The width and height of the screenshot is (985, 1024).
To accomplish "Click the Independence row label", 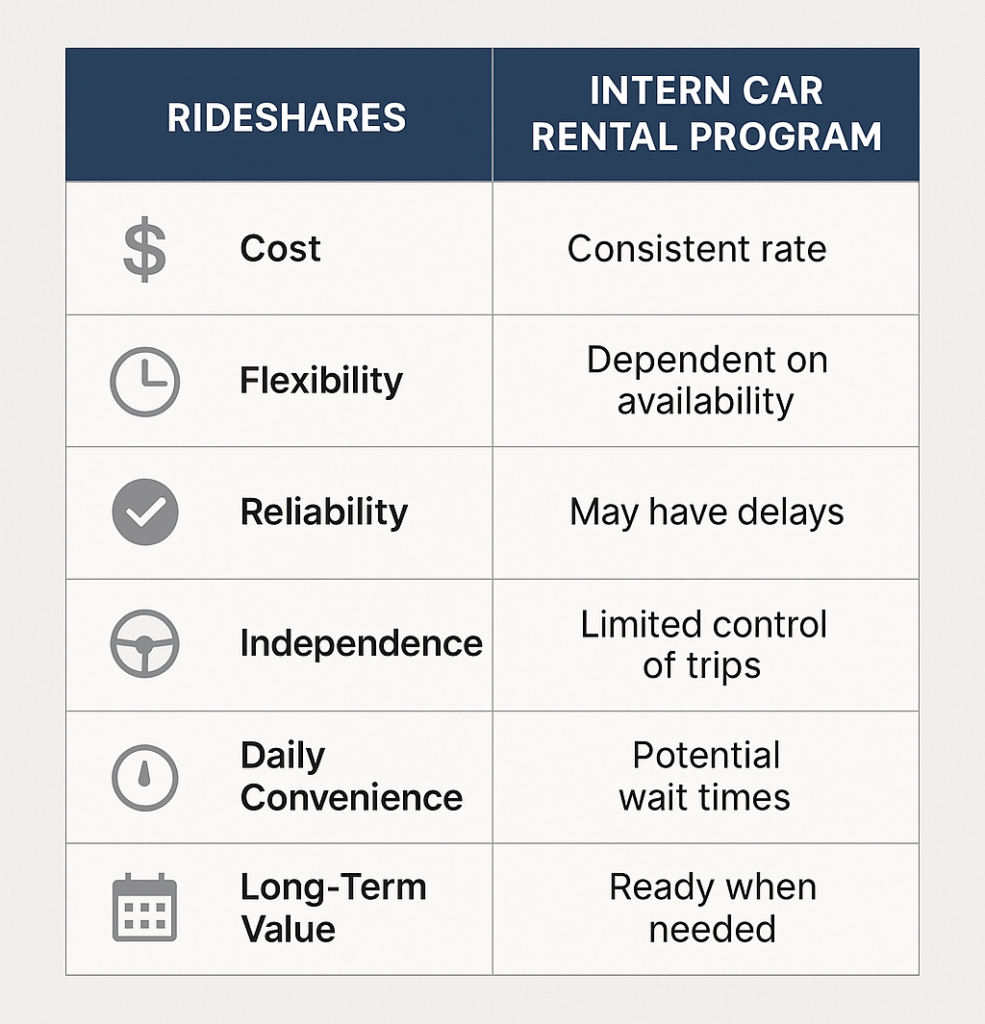I will tap(361, 643).
